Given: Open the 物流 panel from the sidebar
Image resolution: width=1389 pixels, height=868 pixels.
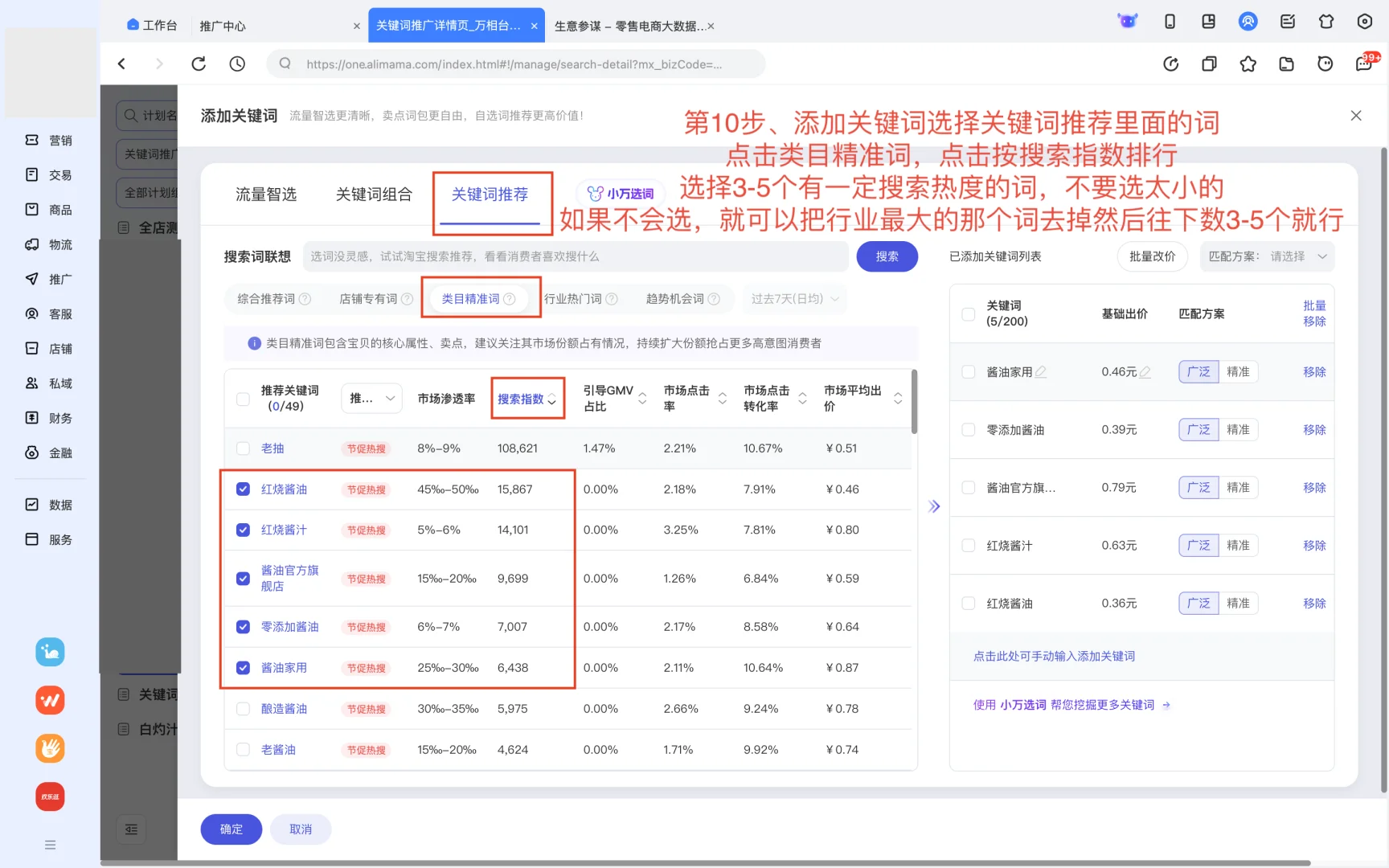Looking at the screenshot, I should click(x=50, y=244).
